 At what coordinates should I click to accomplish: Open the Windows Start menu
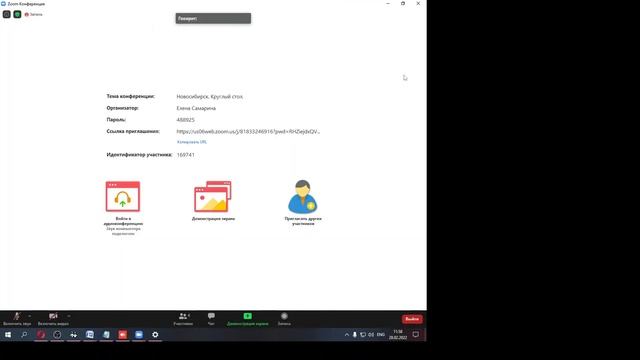click(8, 335)
